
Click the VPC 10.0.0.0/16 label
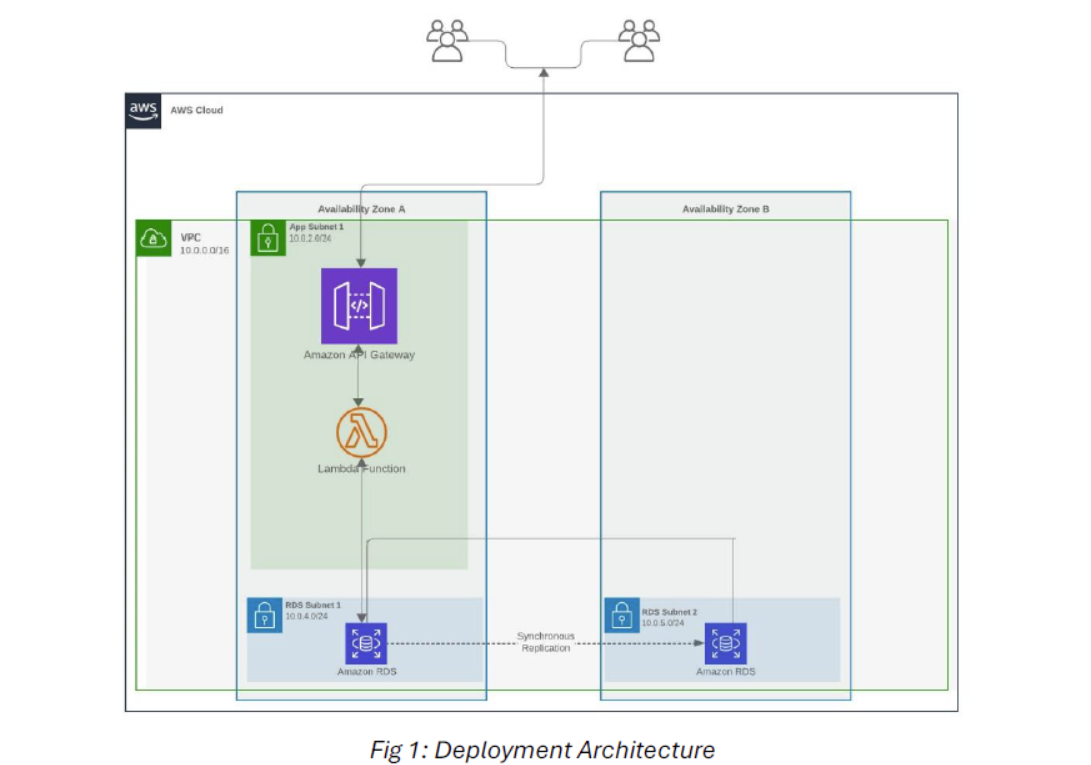point(204,244)
